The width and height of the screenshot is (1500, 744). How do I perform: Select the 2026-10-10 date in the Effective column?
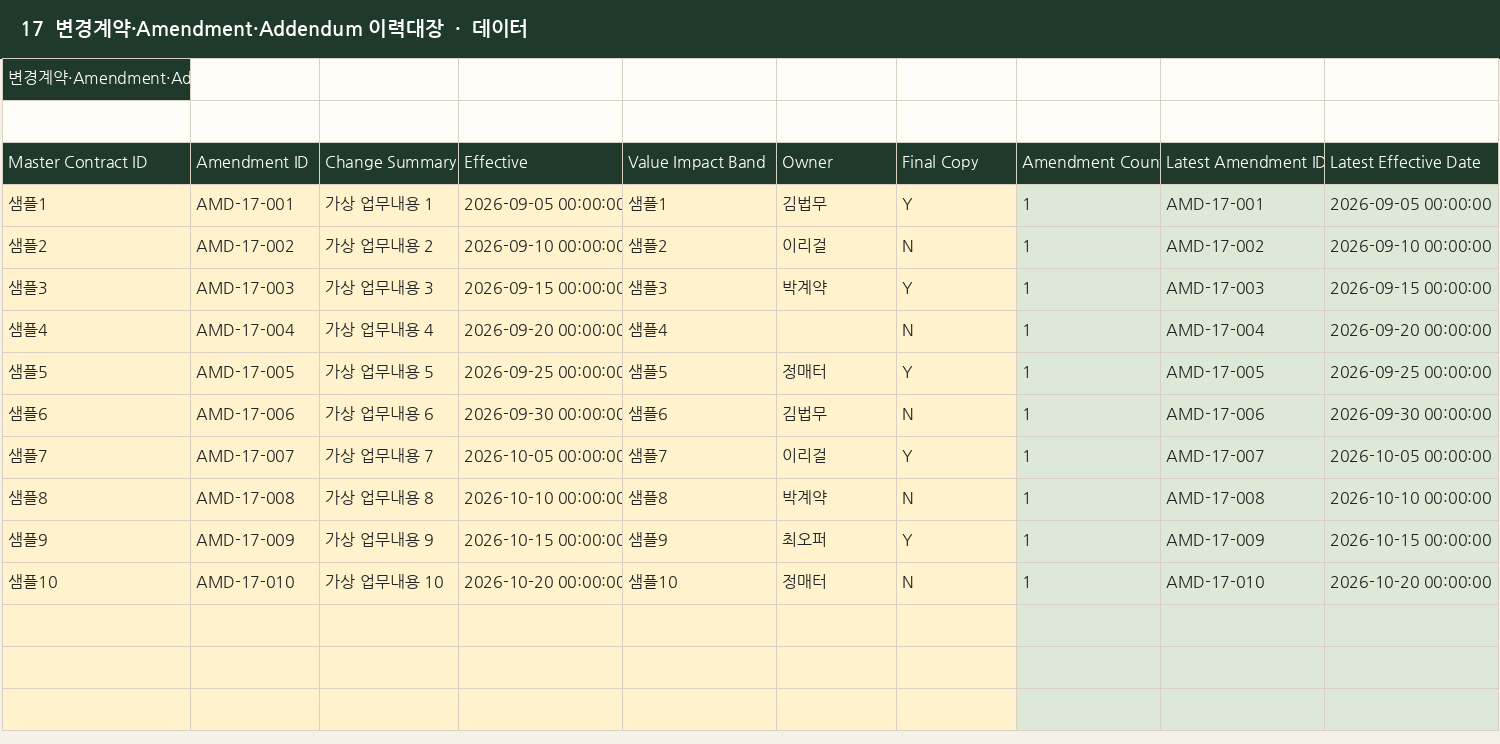click(540, 499)
